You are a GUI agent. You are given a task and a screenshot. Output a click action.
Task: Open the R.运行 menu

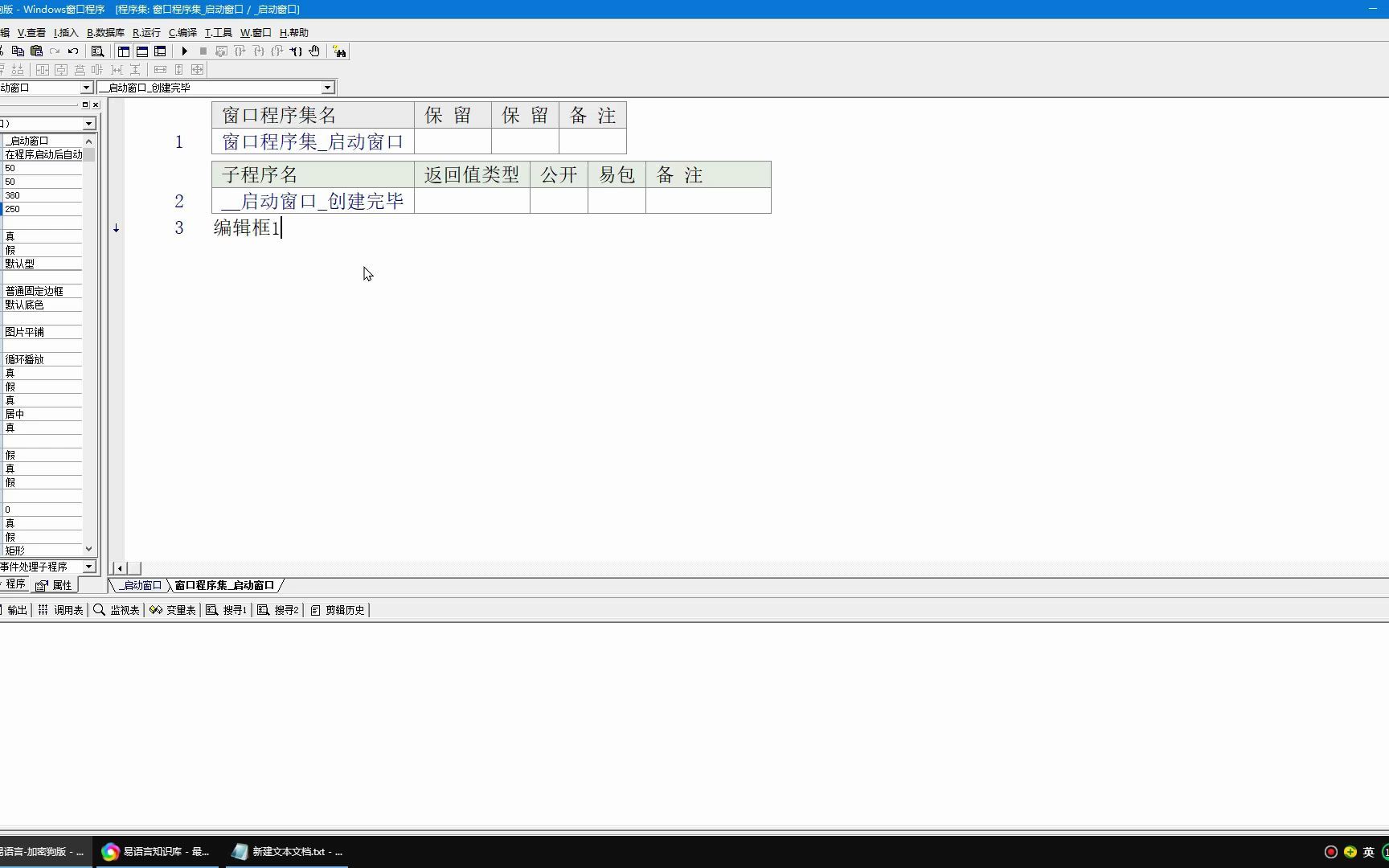pyautogui.click(x=146, y=33)
